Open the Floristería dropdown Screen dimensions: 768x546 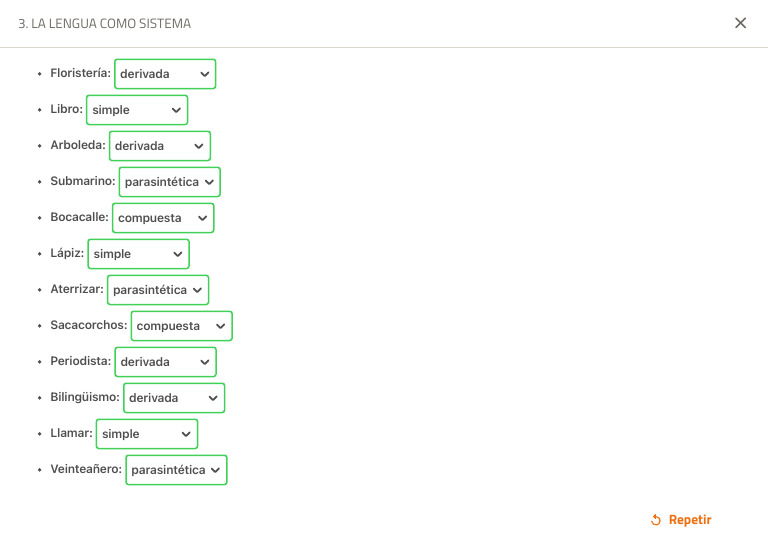coord(165,74)
